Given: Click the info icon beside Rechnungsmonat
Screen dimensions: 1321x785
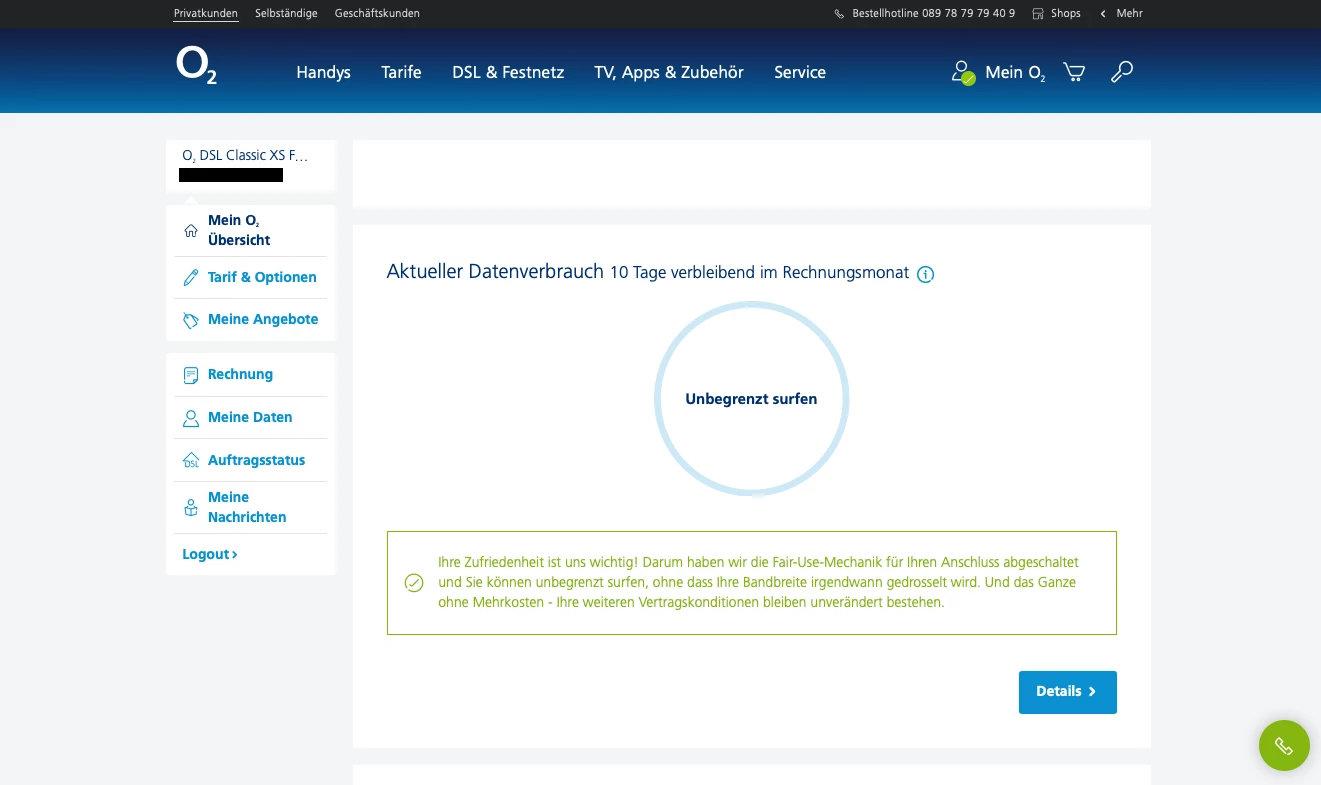Looking at the screenshot, I should coord(925,274).
